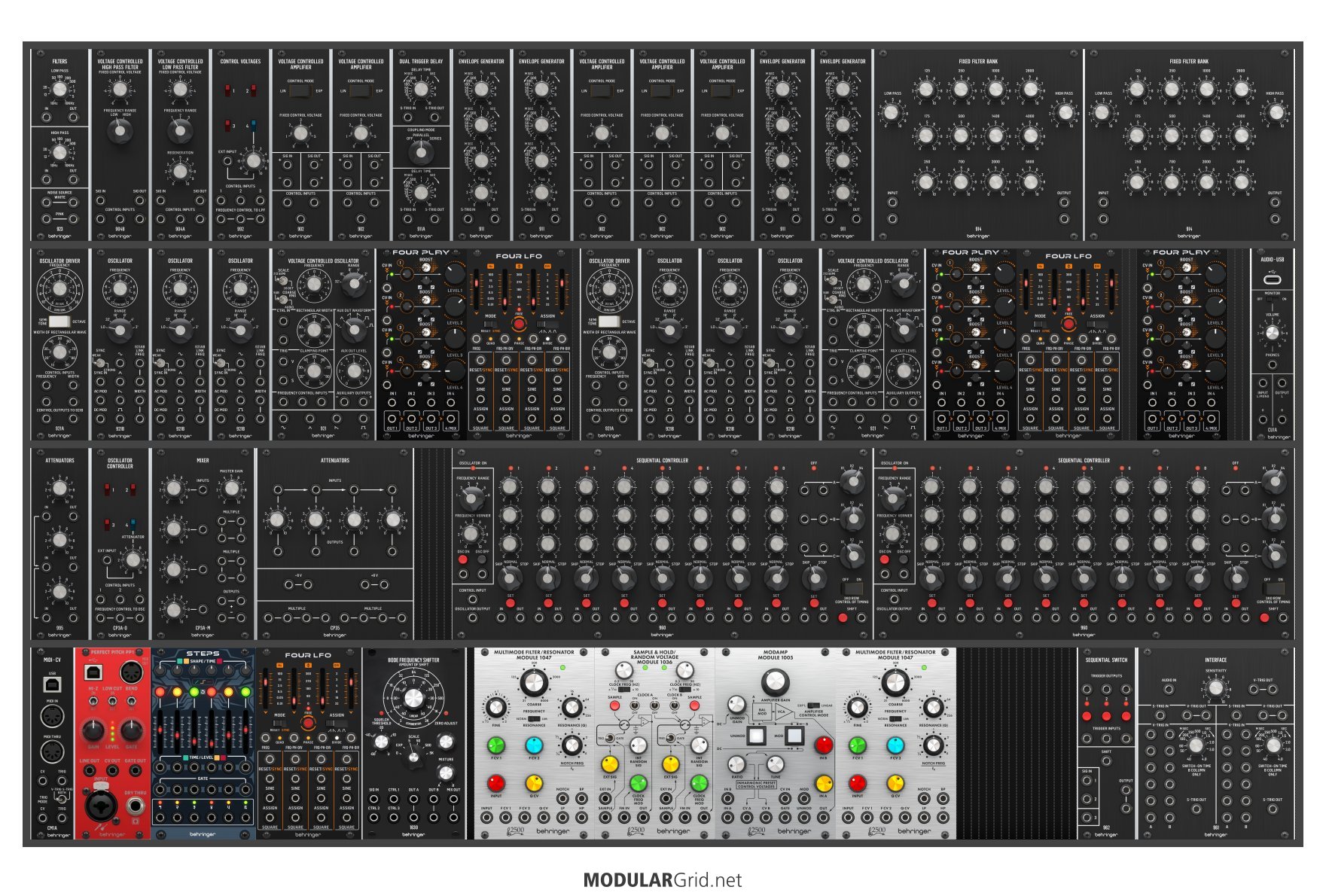The height and width of the screenshot is (896, 1326).
Task: Click the MASTER GAIN knob on the Mixer CP3A-M
Action: coord(231,489)
